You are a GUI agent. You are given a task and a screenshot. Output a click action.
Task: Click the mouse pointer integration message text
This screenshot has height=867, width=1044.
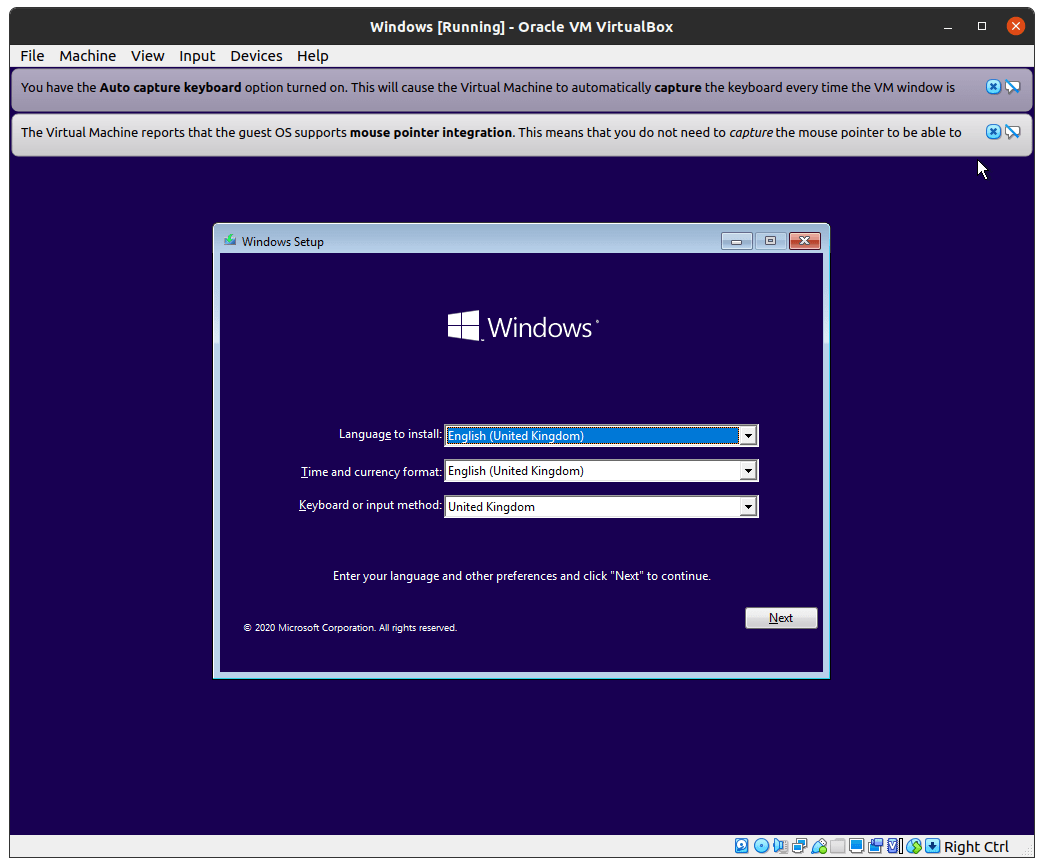click(x=491, y=133)
